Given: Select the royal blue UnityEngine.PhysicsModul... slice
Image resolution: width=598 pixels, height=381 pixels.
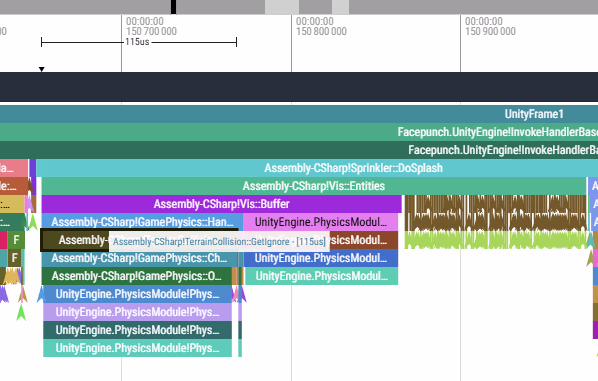Looking at the screenshot, I should (321, 258).
